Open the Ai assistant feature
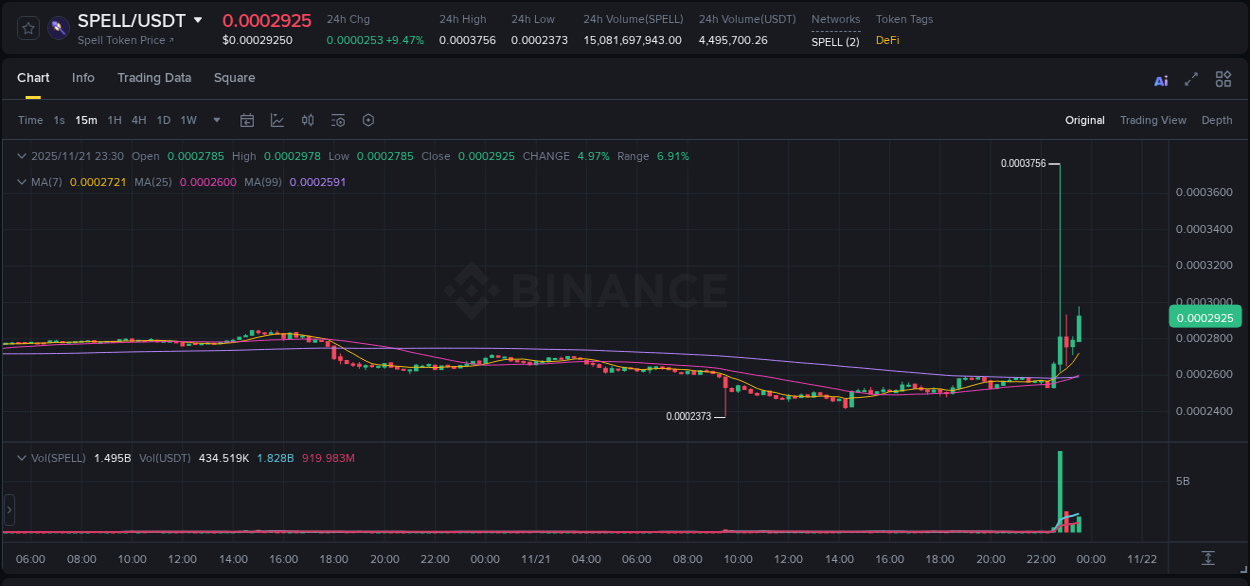Screen dimensions: 1250x586 pos(1160,79)
